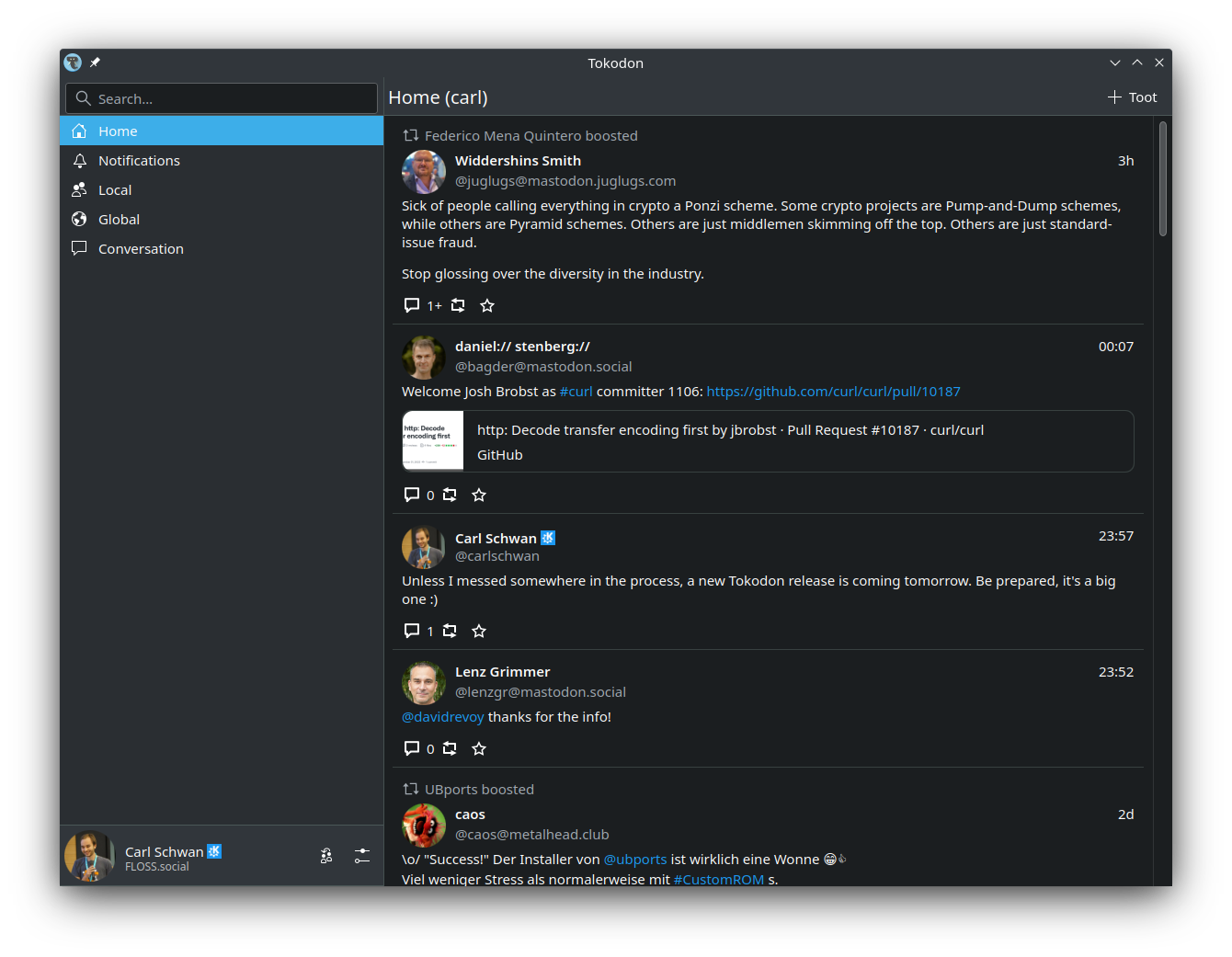This screenshot has width=1232, height=957.
Task: Compose a new Toot
Action: tap(1132, 97)
